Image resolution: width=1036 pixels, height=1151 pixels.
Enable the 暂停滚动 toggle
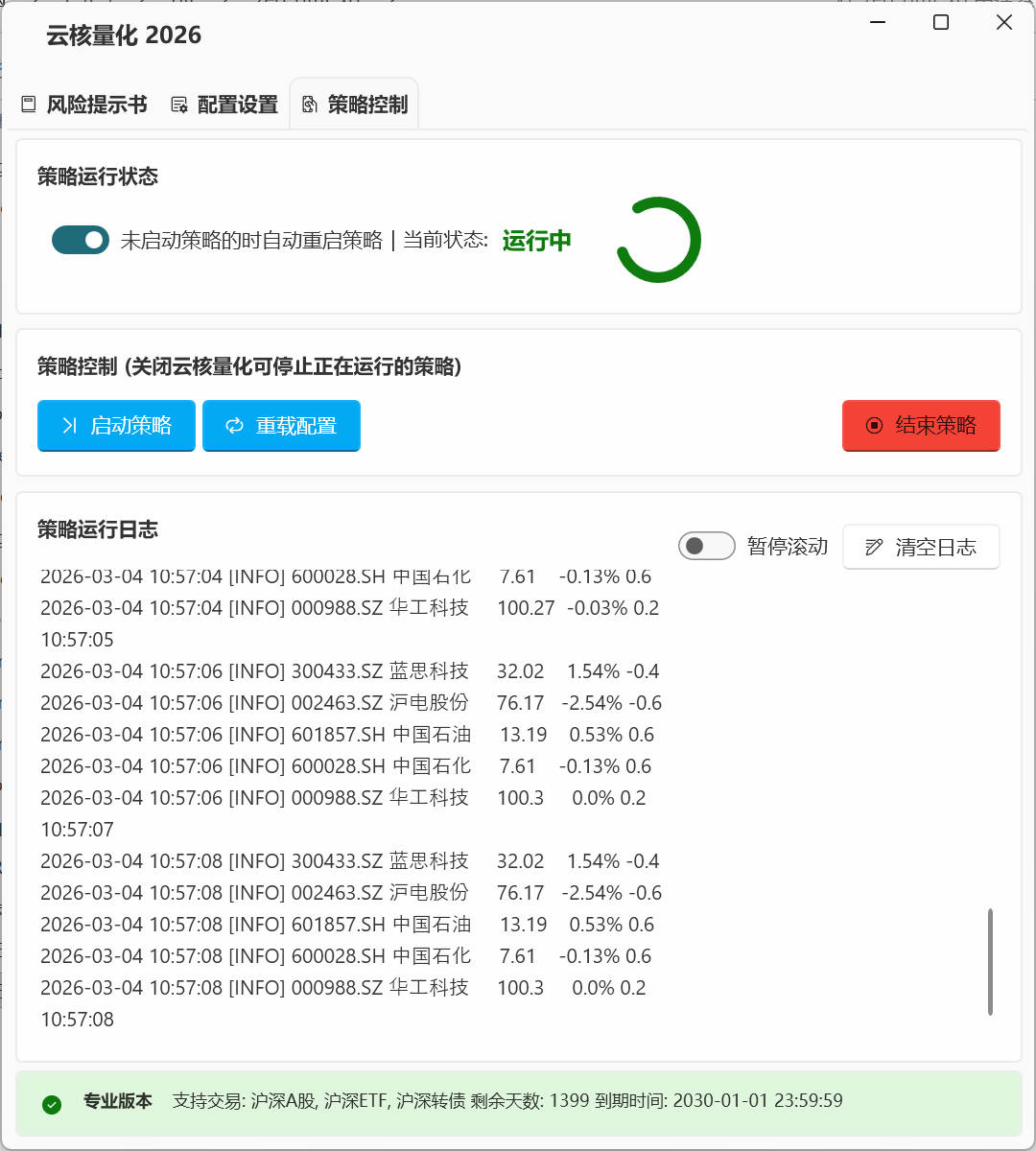707,545
